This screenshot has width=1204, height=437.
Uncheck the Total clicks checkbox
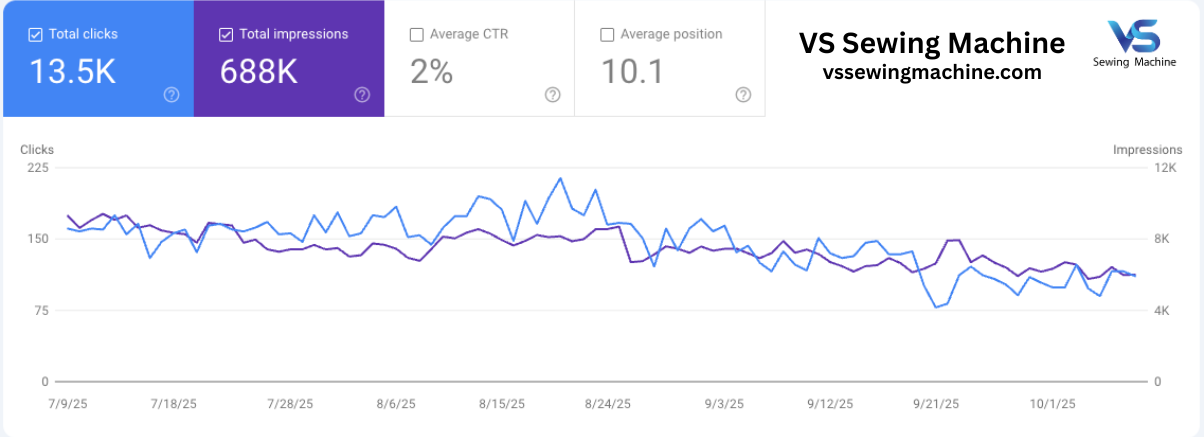pos(36,35)
